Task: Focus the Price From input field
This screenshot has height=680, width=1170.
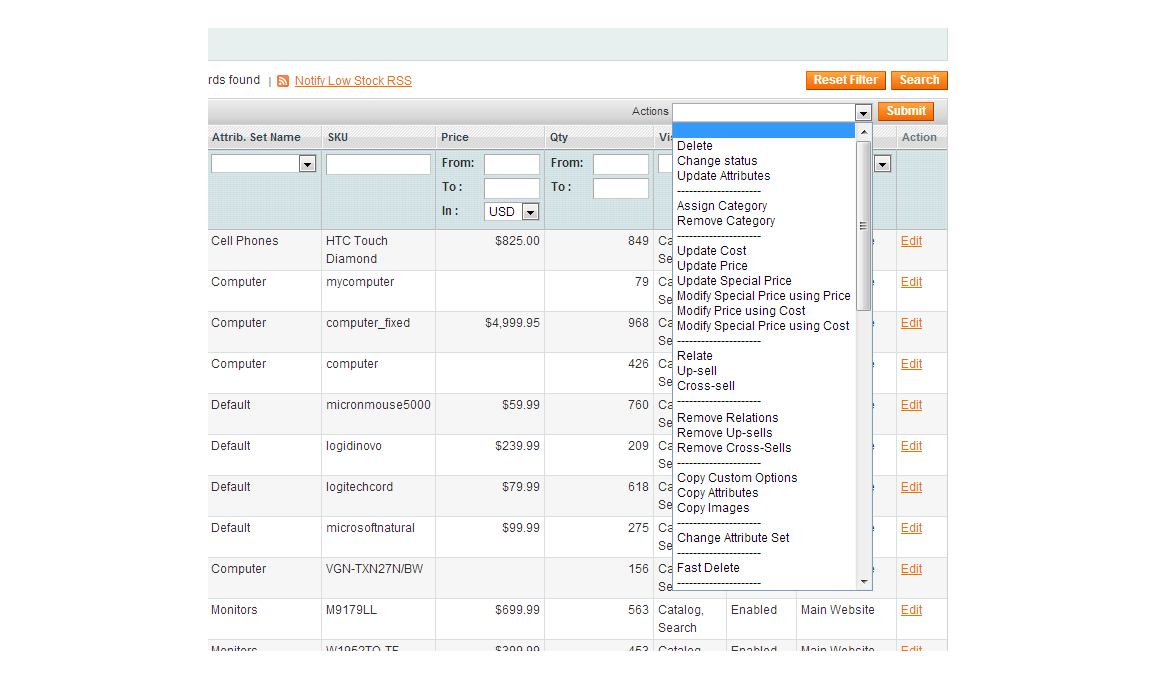Action: [512, 164]
